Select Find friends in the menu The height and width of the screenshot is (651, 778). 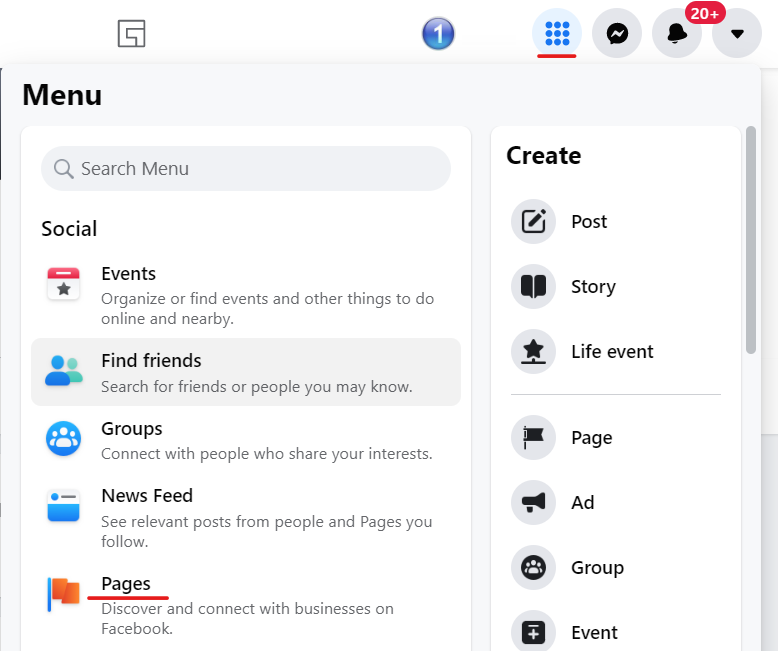click(151, 361)
